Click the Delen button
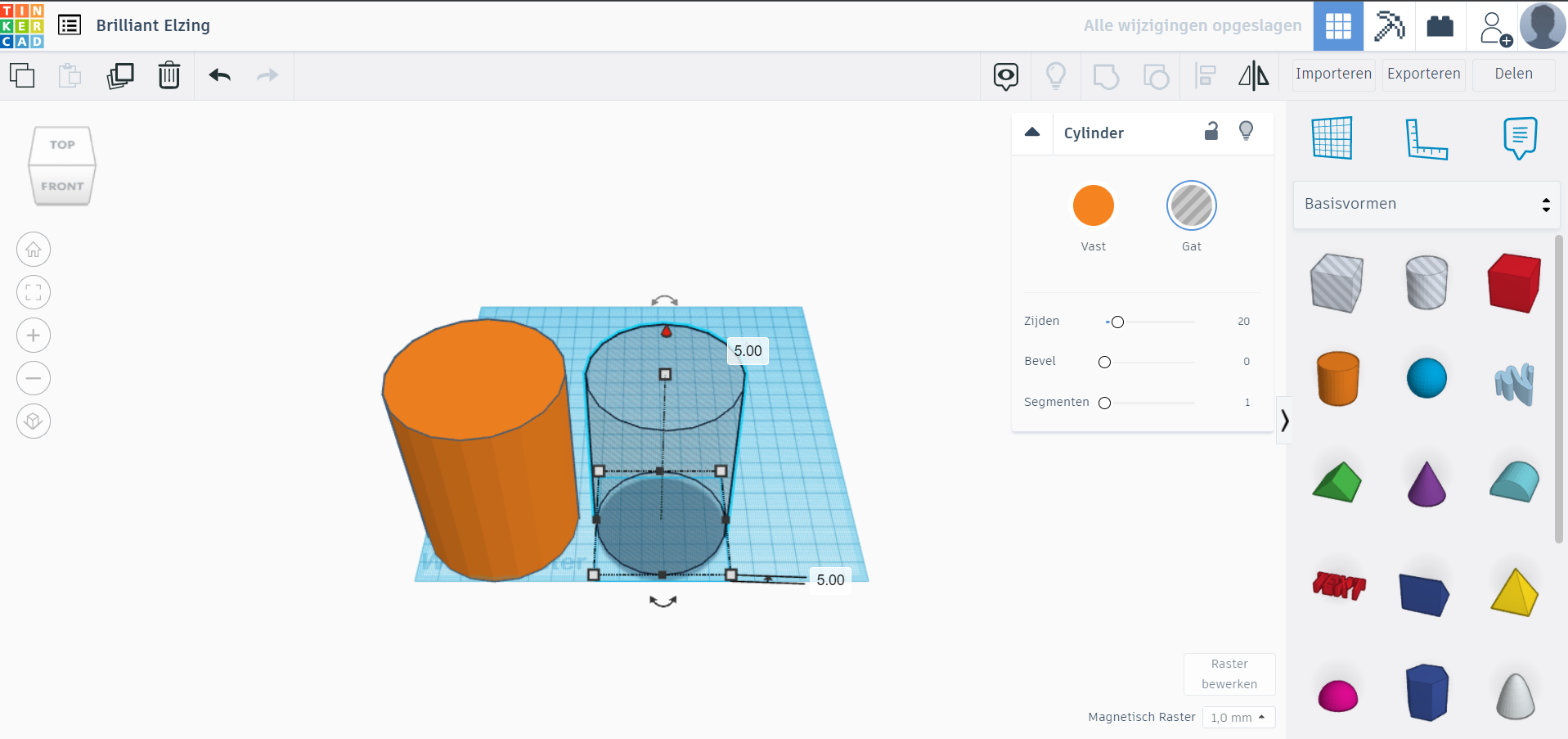Viewport: 1568px width, 739px height. [x=1513, y=74]
